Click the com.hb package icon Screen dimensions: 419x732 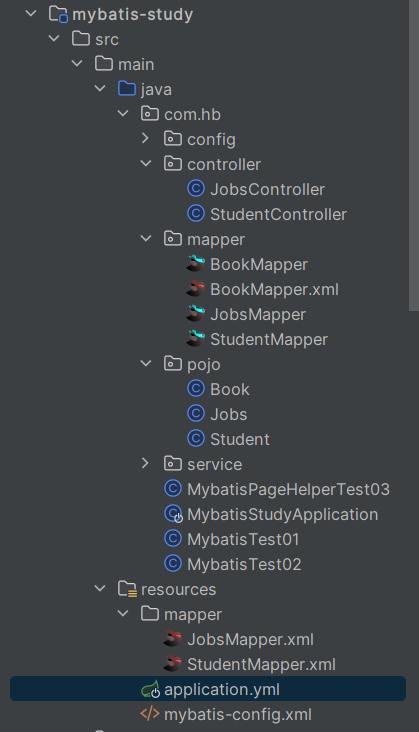(149, 113)
